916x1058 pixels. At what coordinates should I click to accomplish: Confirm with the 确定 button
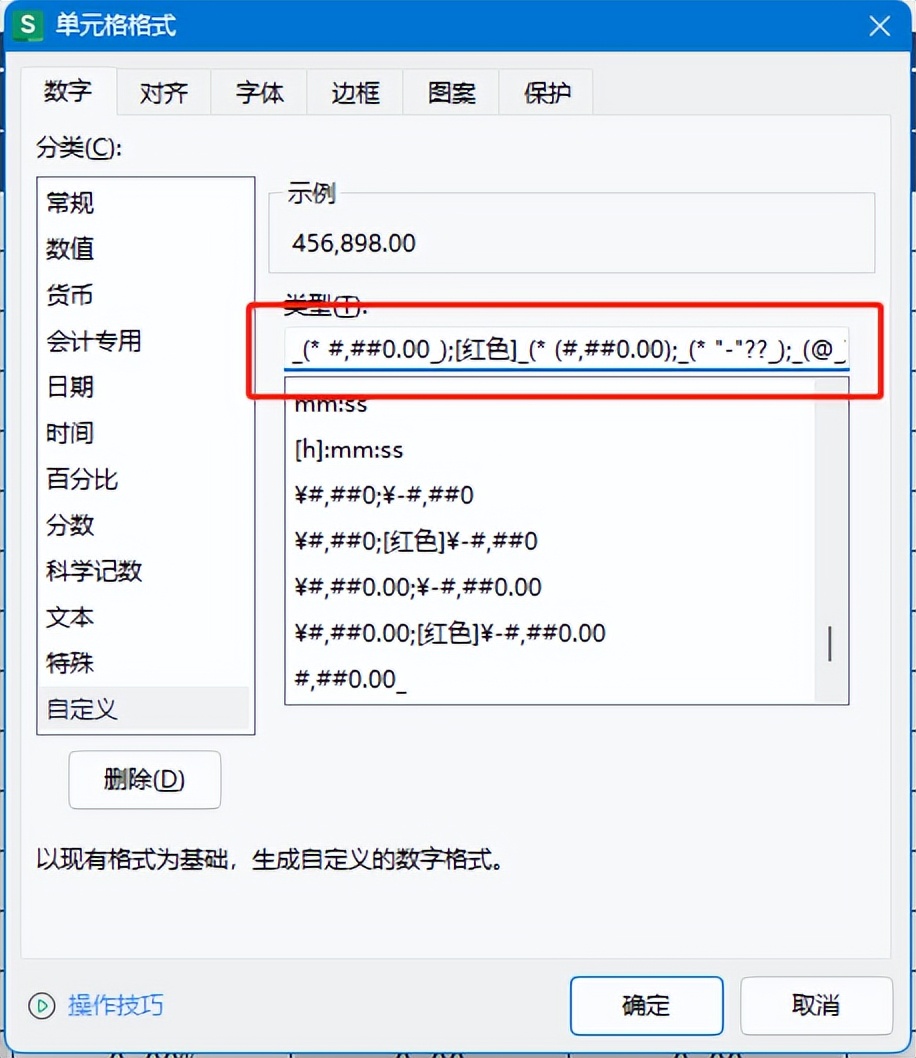646,1005
